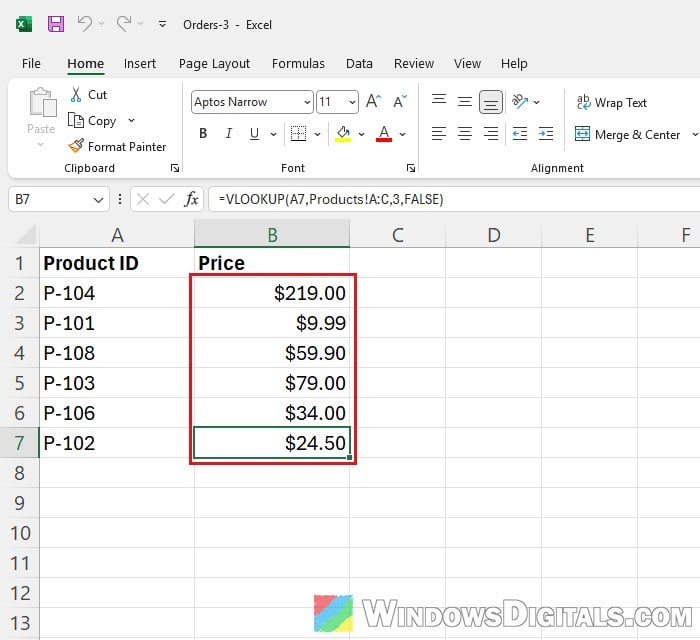Expand the Paste options arrow
The width and height of the screenshot is (700, 640).
tap(41, 145)
